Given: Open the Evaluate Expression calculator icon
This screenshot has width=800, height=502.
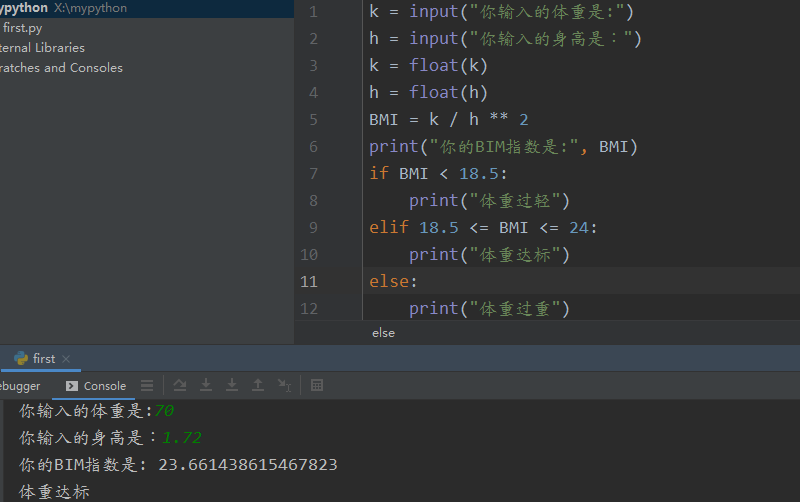Looking at the screenshot, I should click(x=317, y=385).
